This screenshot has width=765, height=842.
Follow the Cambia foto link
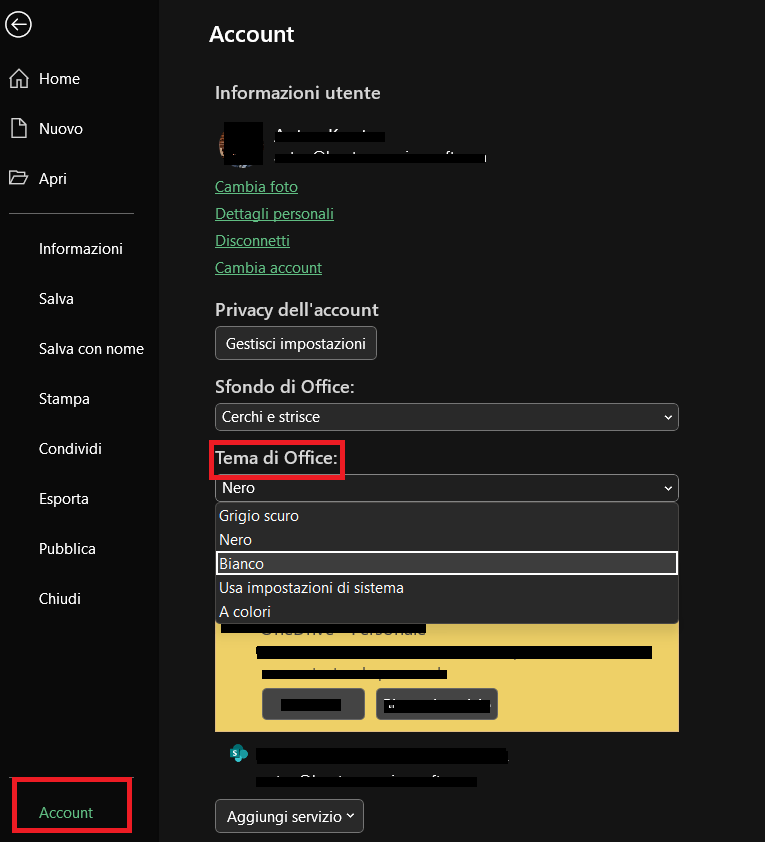(256, 187)
